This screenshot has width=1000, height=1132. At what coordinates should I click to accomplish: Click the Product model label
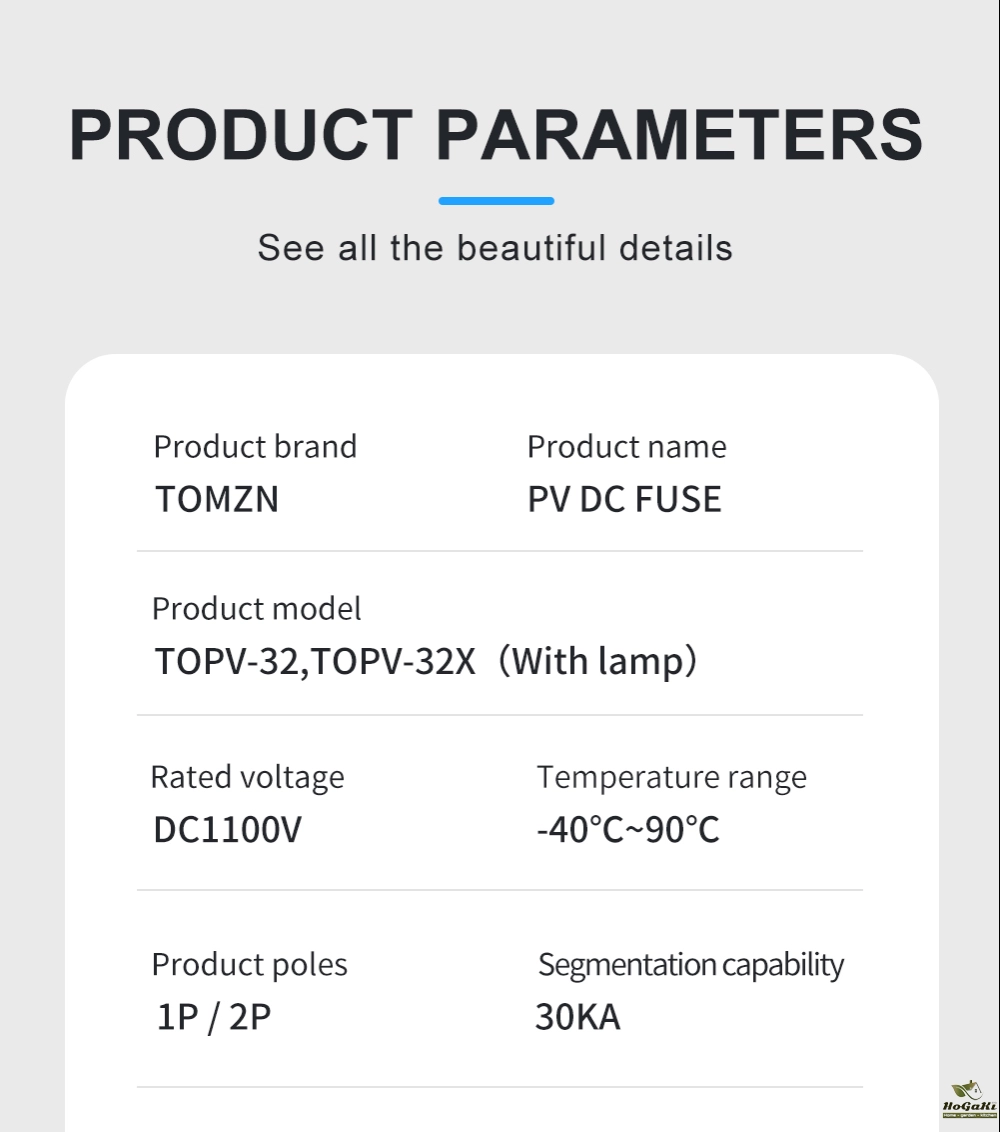point(256,608)
